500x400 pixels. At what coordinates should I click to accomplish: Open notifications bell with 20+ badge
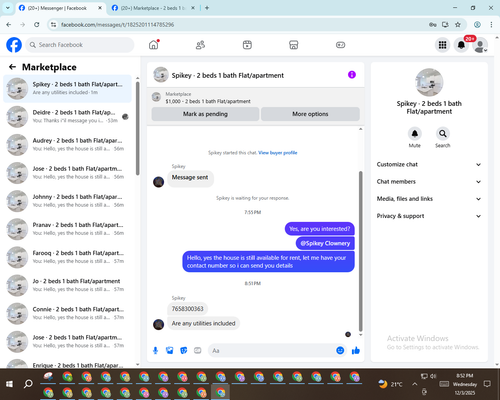461,45
